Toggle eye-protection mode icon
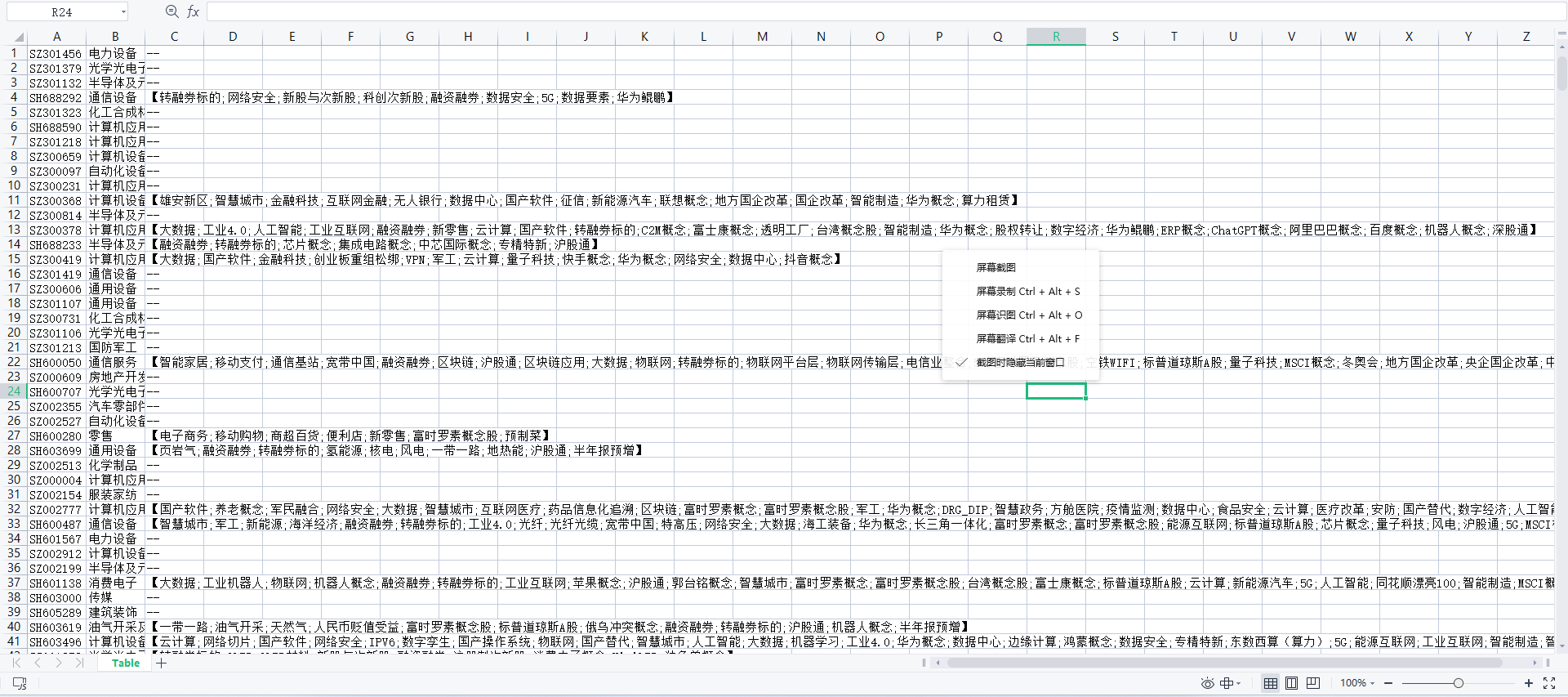This screenshot has width=1568, height=697. pyautogui.click(x=1207, y=683)
